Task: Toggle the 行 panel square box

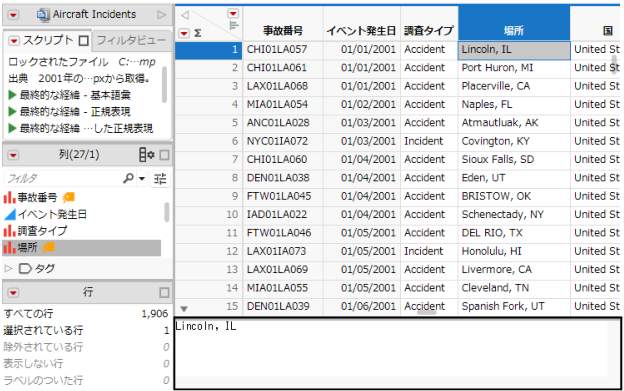Action: [164, 293]
